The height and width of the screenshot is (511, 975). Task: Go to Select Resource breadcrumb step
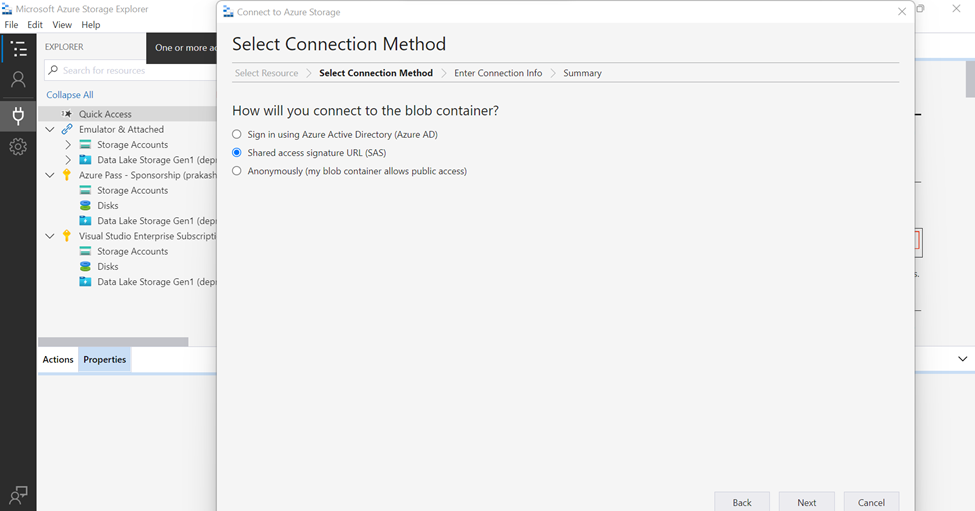coord(266,73)
